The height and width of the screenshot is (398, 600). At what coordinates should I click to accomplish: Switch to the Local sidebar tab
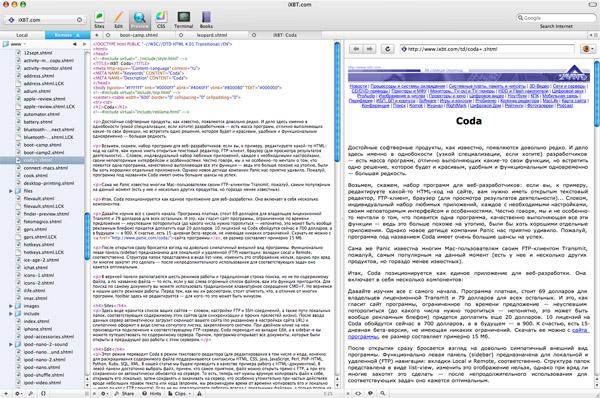(22, 35)
